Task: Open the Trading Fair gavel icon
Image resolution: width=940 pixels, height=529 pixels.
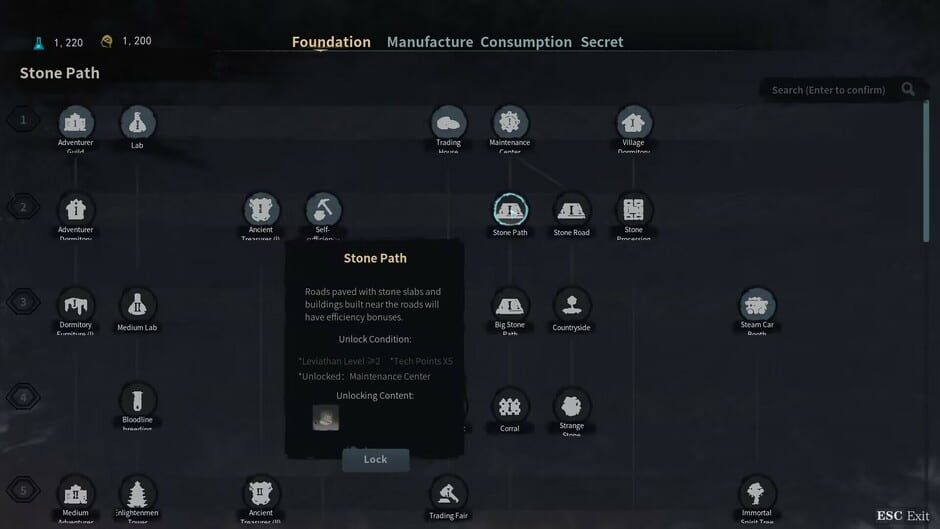Action: pos(448,494)
